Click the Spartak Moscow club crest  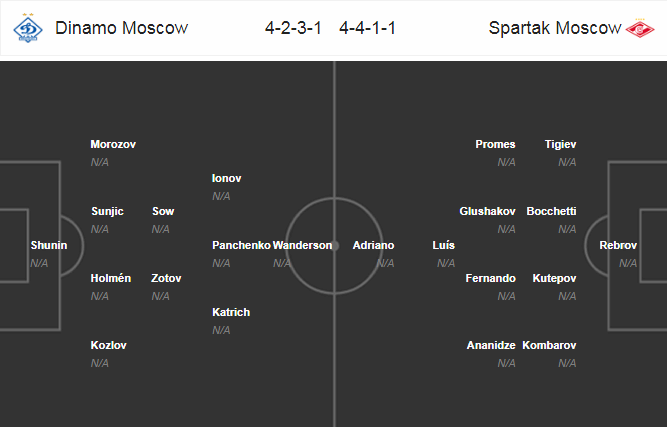point(640,28)
